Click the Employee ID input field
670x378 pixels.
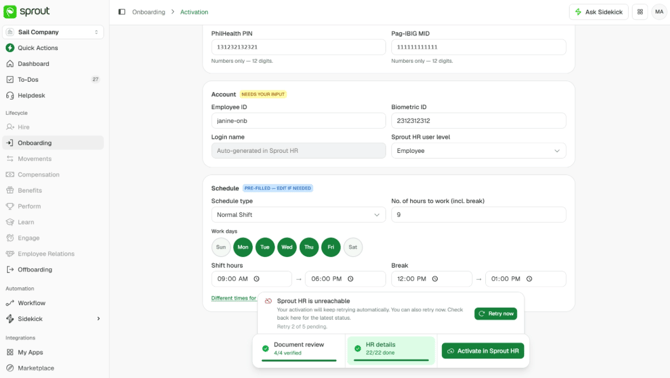(298, 121)
